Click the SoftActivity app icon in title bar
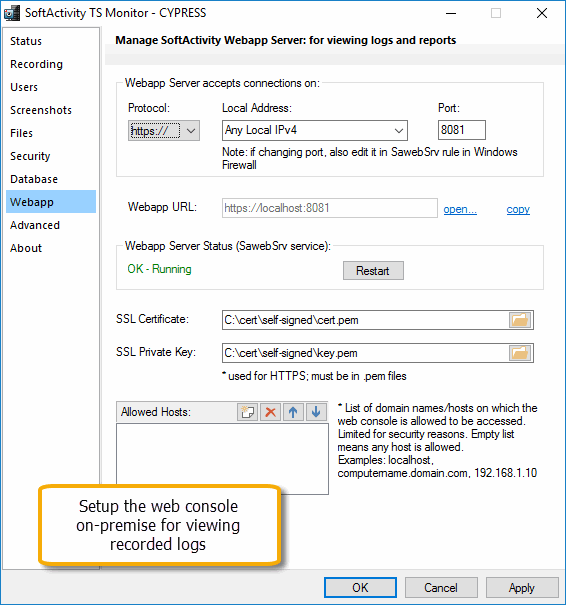This screenshot has height=605, width=566. coord(12,13)
